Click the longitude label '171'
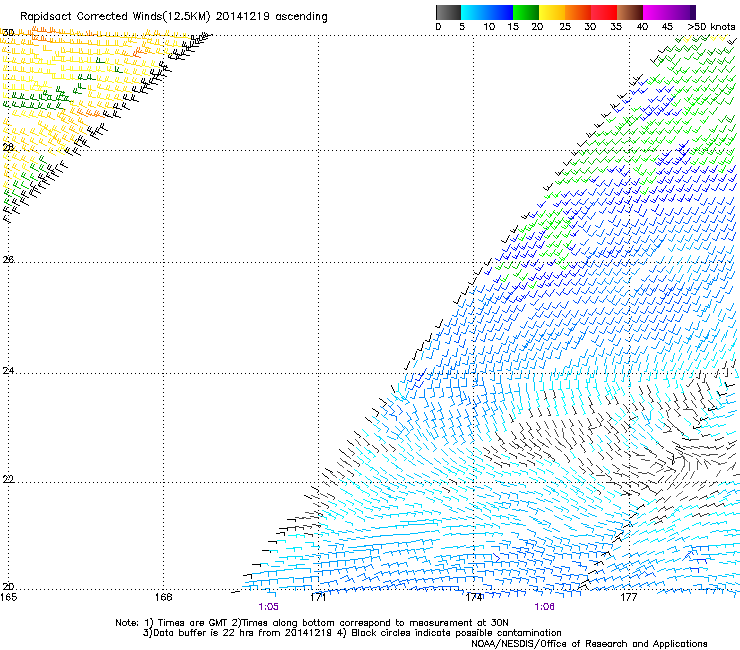Screen dimensions: 740x650 [318, 597]
